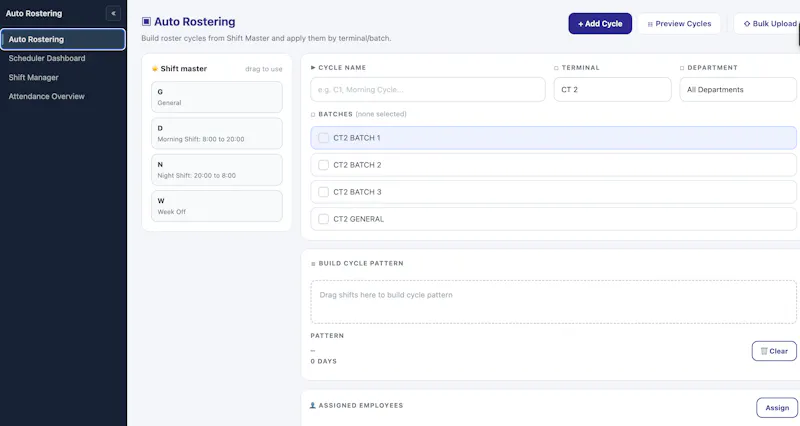This screenshot has width=800, height=426.
Task: Click the crown icon beside Shift master
Action: click(x=155, y=69)
